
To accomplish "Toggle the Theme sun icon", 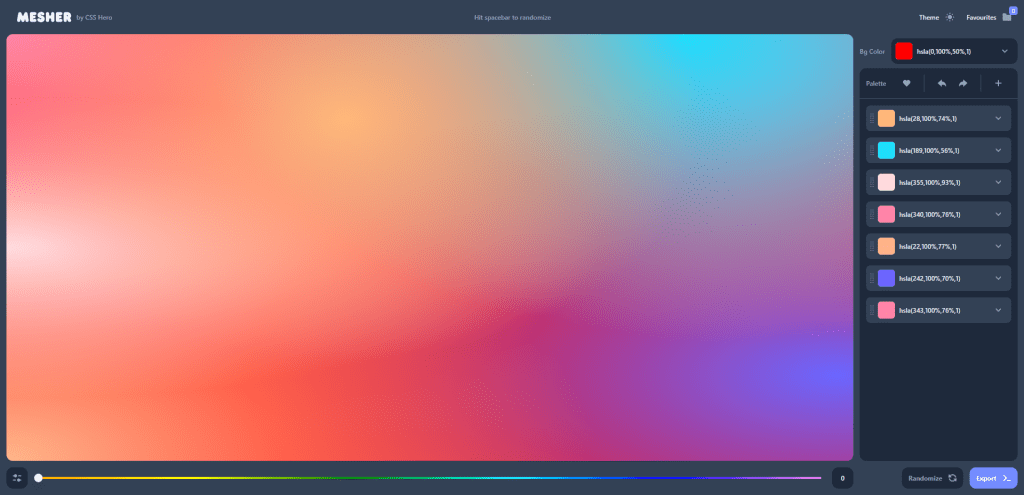I will point(950,18).
